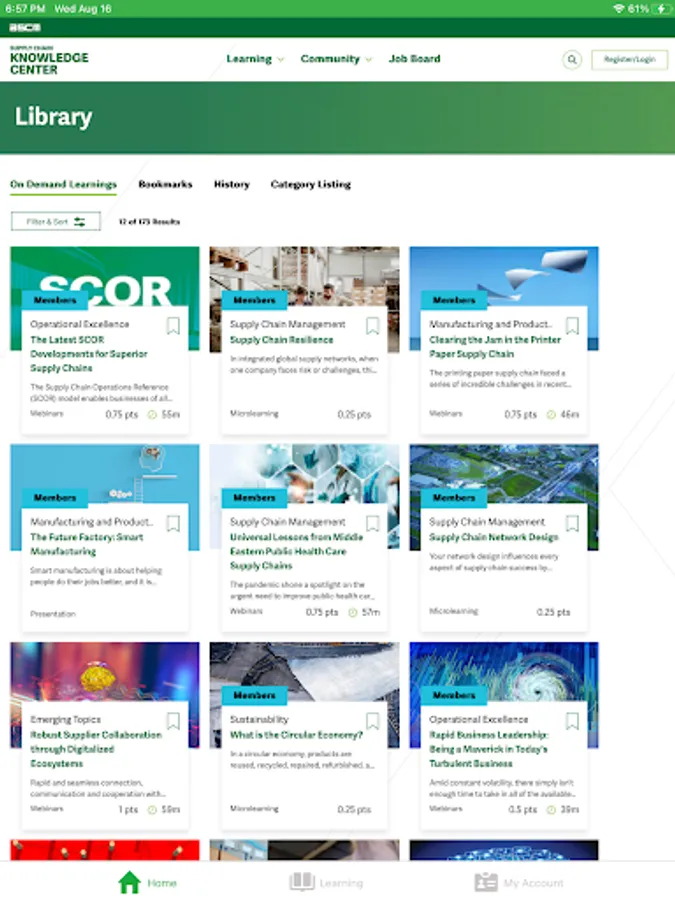Viewport: 675px width, 900px height.
Task: Click the results count text
Action: click(149, 222)
